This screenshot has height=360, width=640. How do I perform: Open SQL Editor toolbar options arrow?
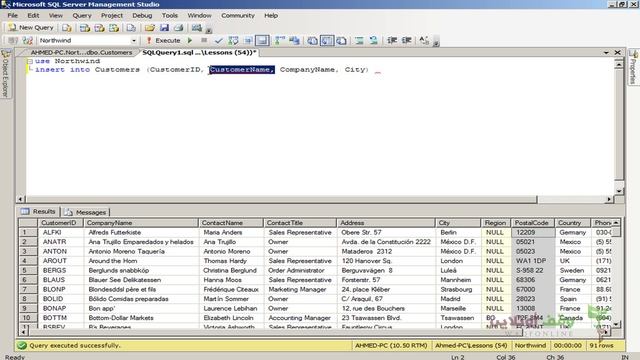436,42
